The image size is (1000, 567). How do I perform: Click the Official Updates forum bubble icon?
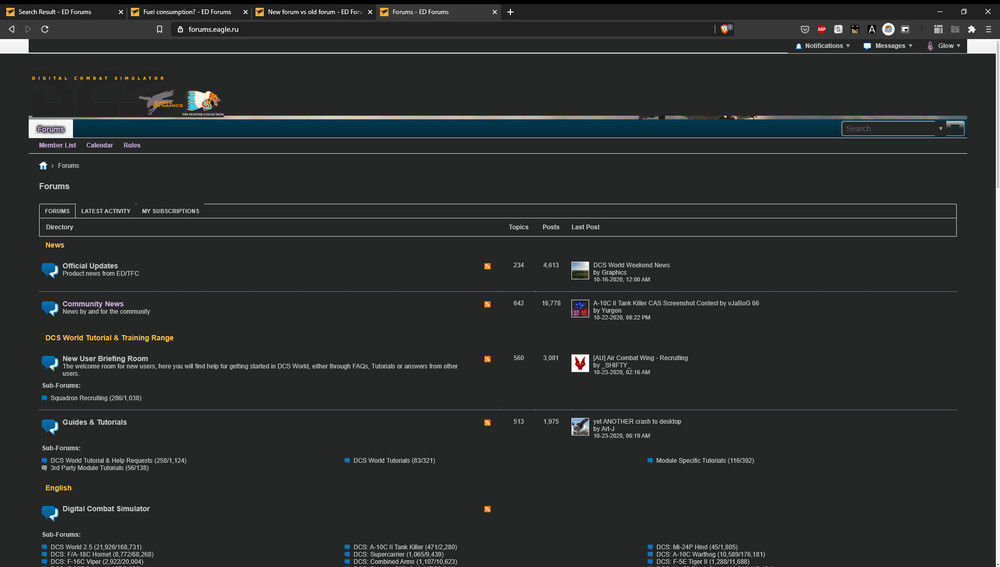tap(50, 270)
